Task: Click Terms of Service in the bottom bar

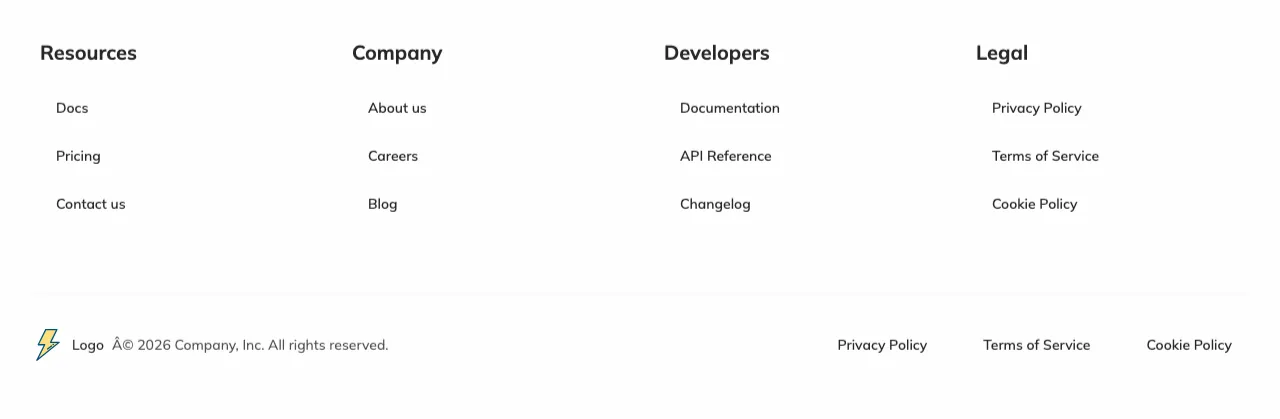Action: [1037, 345]
